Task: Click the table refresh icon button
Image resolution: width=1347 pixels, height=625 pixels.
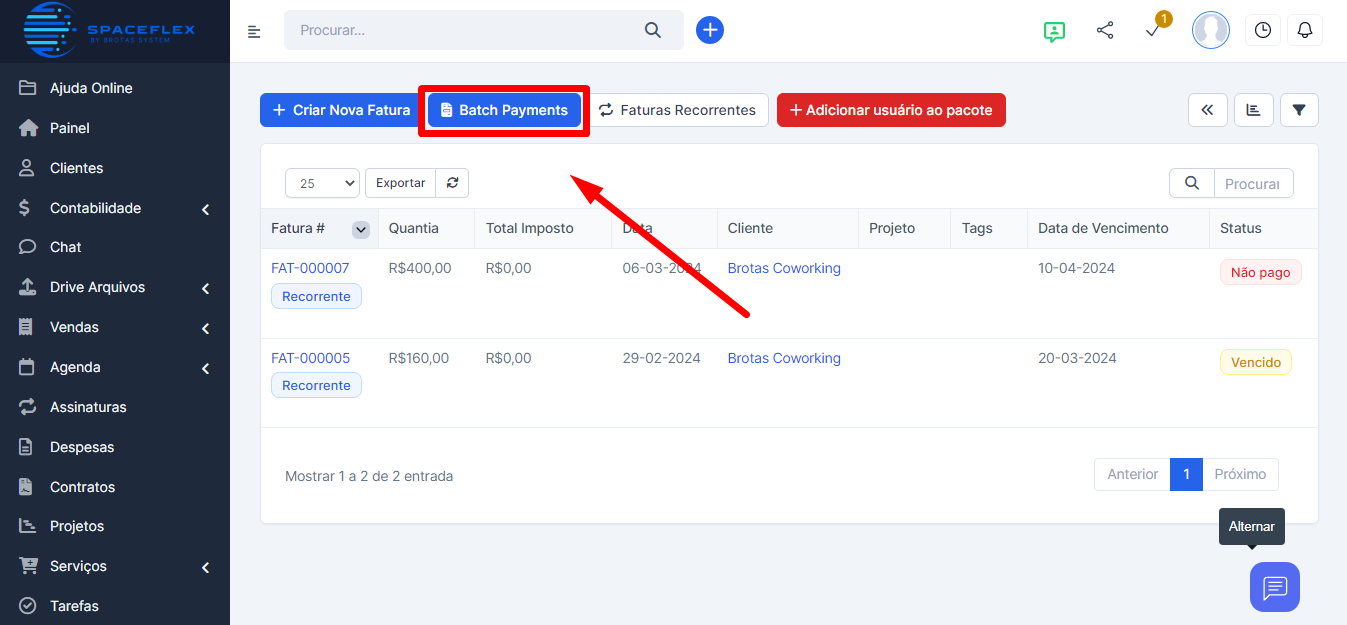Action: (x=452, y=183)
